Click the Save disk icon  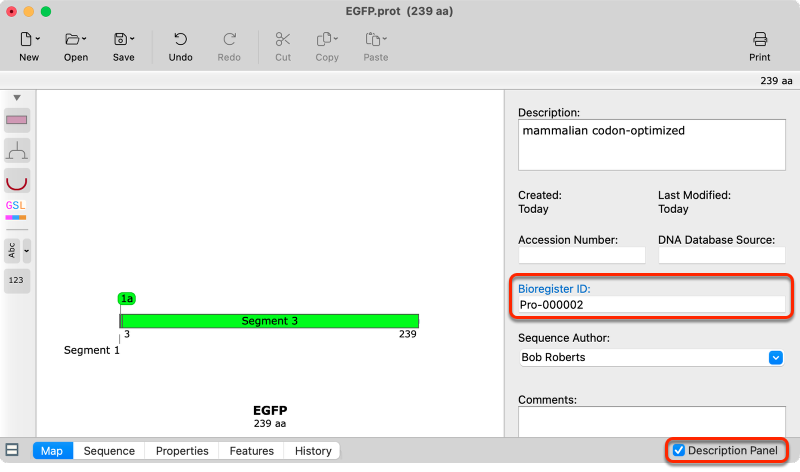[120, 39]
